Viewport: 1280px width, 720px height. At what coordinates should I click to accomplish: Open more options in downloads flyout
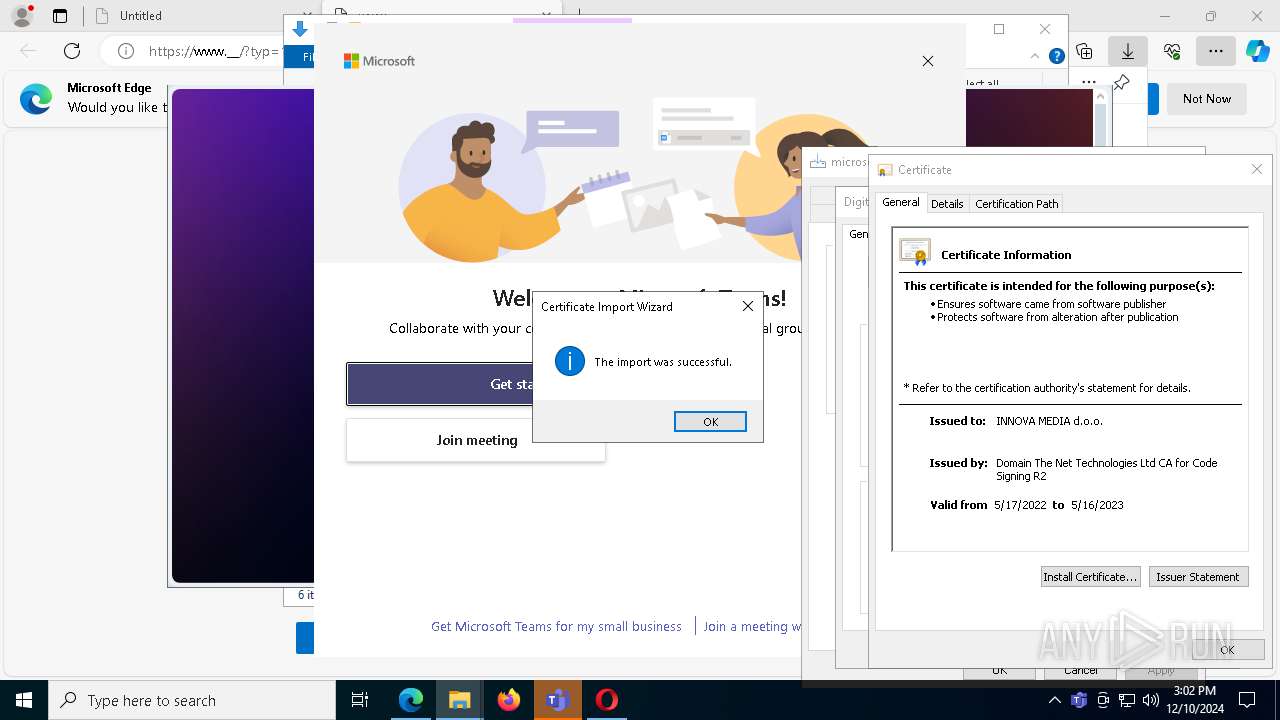click(x=1089, y=82)
